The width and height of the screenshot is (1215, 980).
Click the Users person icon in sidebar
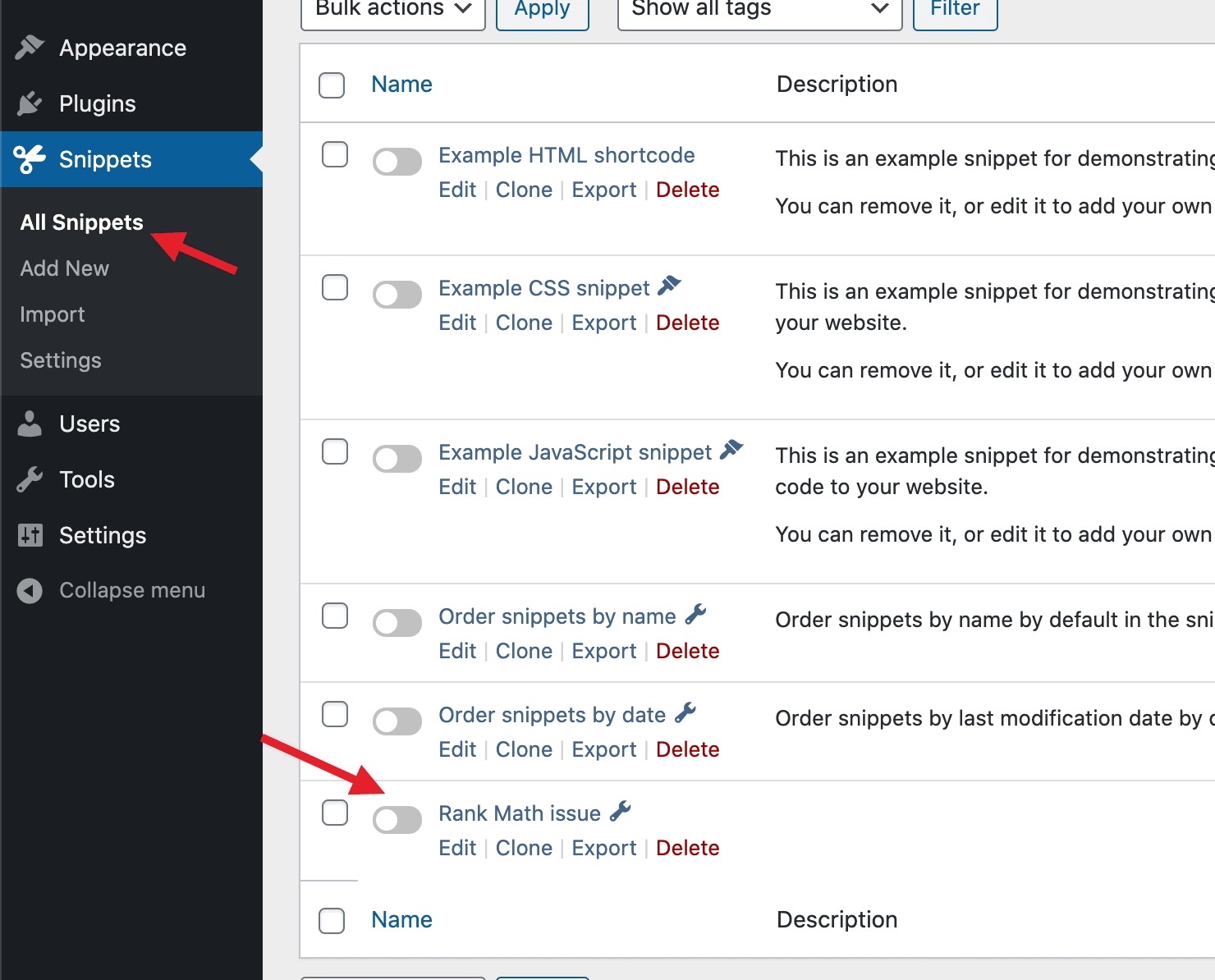pos(30,424)
